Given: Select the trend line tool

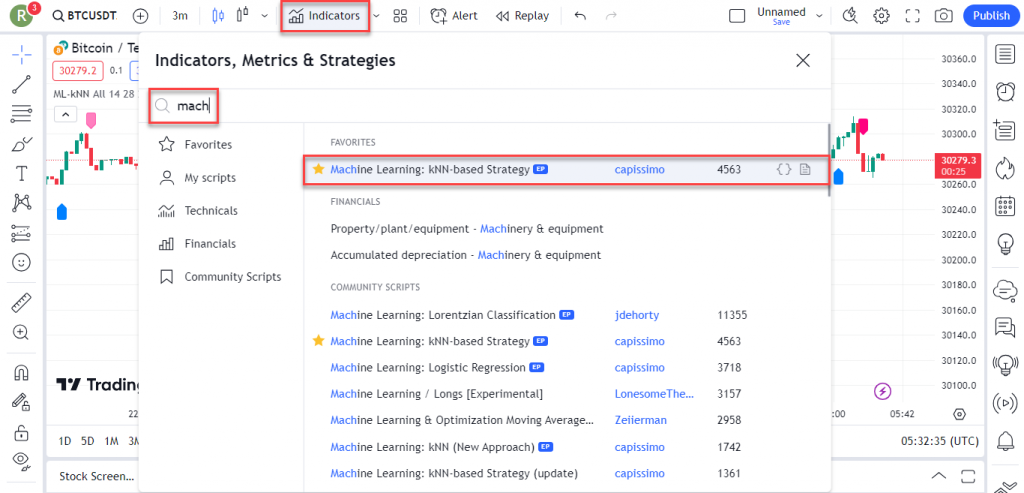Looking at the screenshot, I should tap(22, 84).
